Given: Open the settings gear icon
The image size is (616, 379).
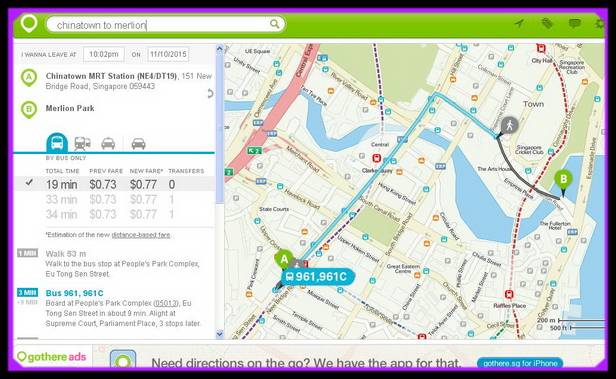Looking at the screenshot, I should 600,24.
